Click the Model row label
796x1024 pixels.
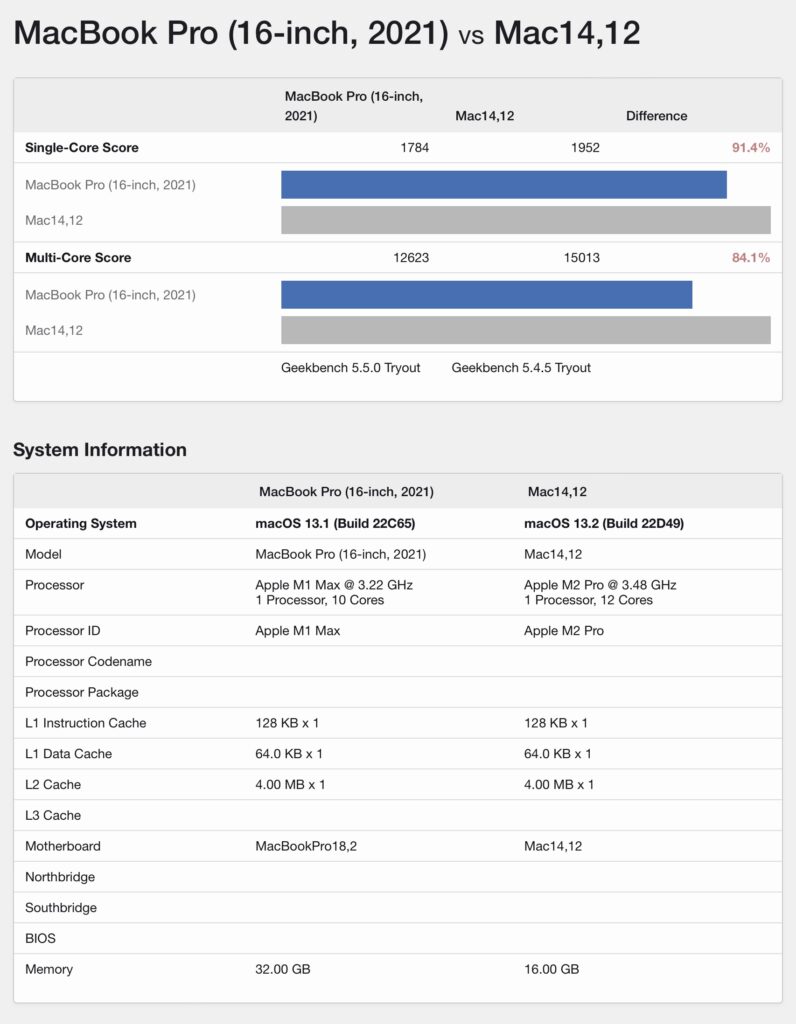pos(43,554)
